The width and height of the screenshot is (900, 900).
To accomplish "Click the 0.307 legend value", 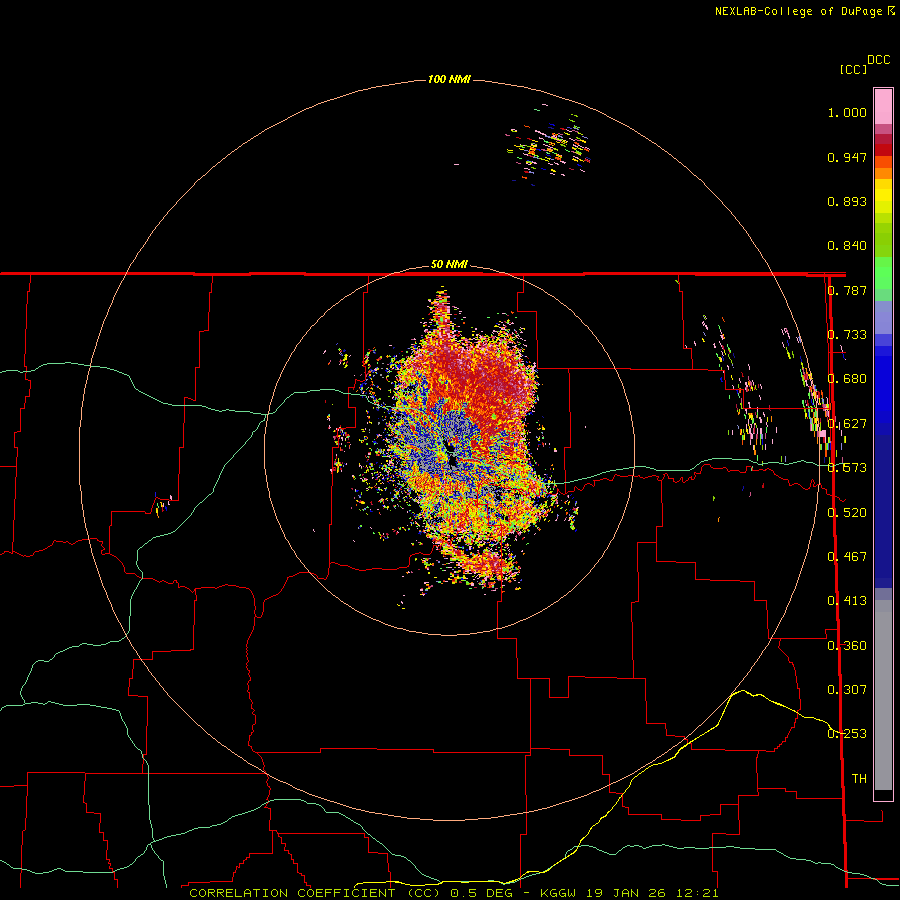I will pyautogui.click(x=847, y=689).
